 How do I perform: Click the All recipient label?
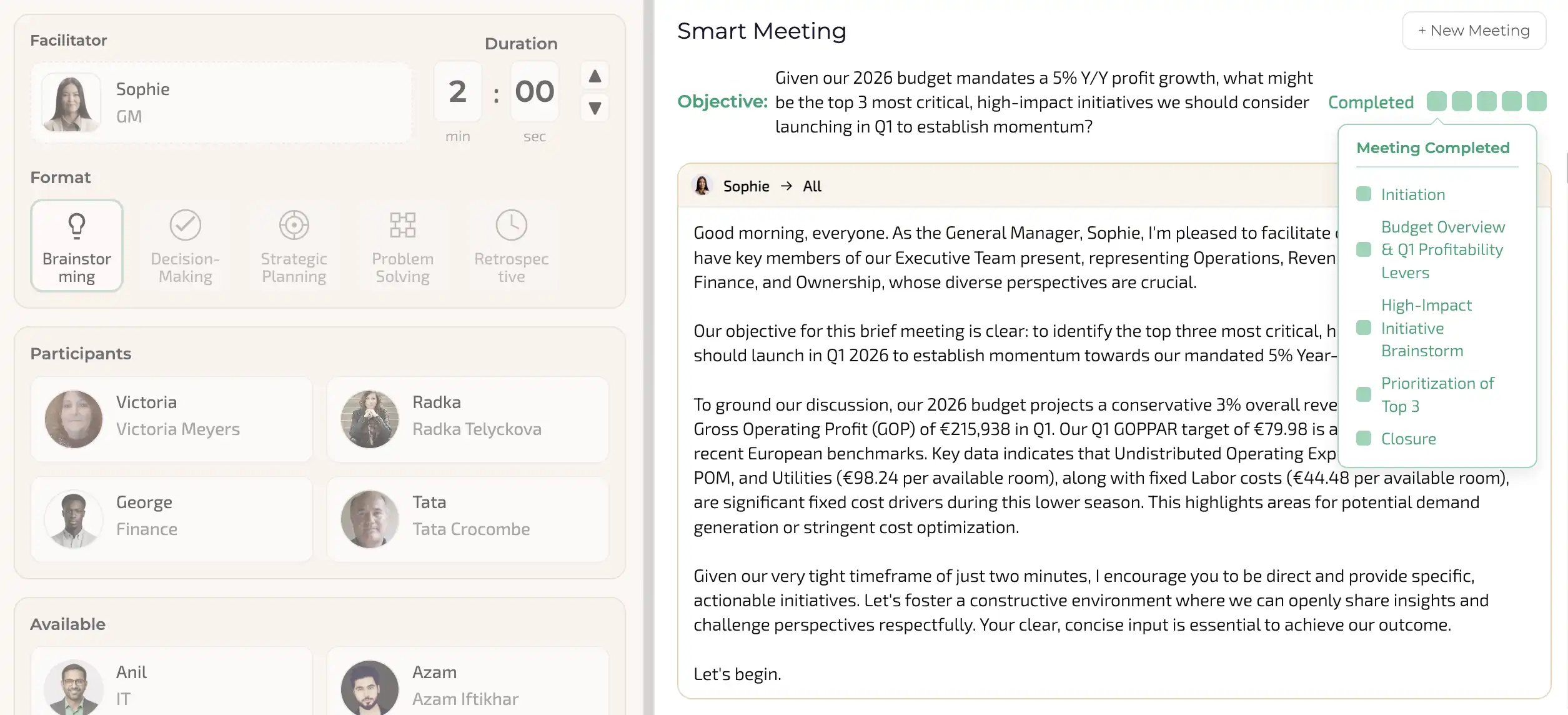812,186
